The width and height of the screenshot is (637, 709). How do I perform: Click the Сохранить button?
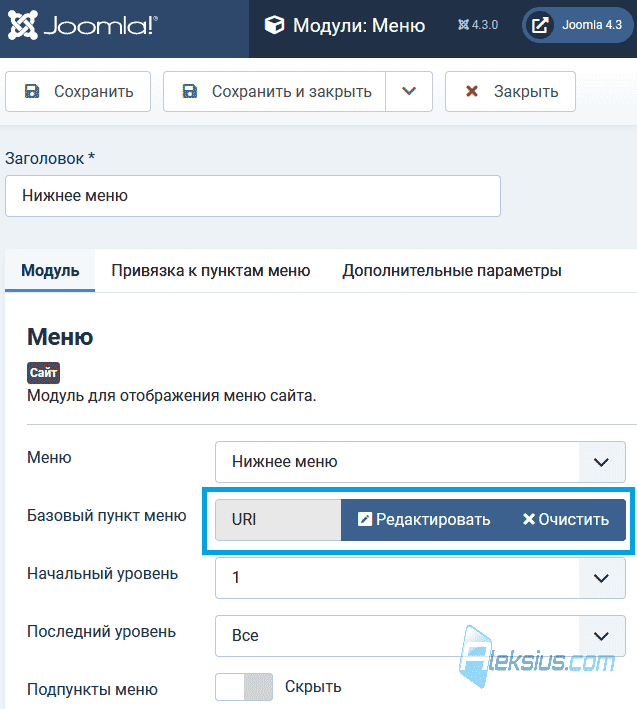click(x=78, y=91)
